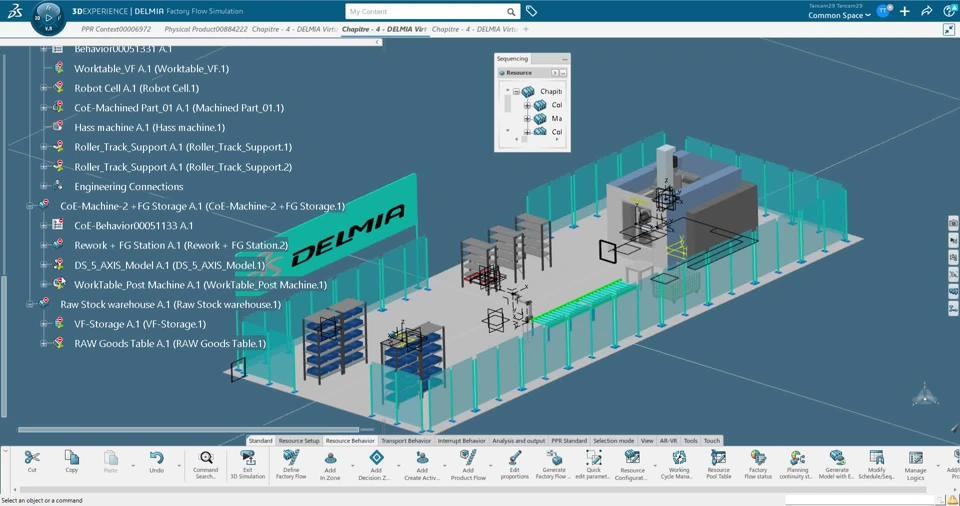
Task: Click the plus add icon top right
Action: [905, 11]
